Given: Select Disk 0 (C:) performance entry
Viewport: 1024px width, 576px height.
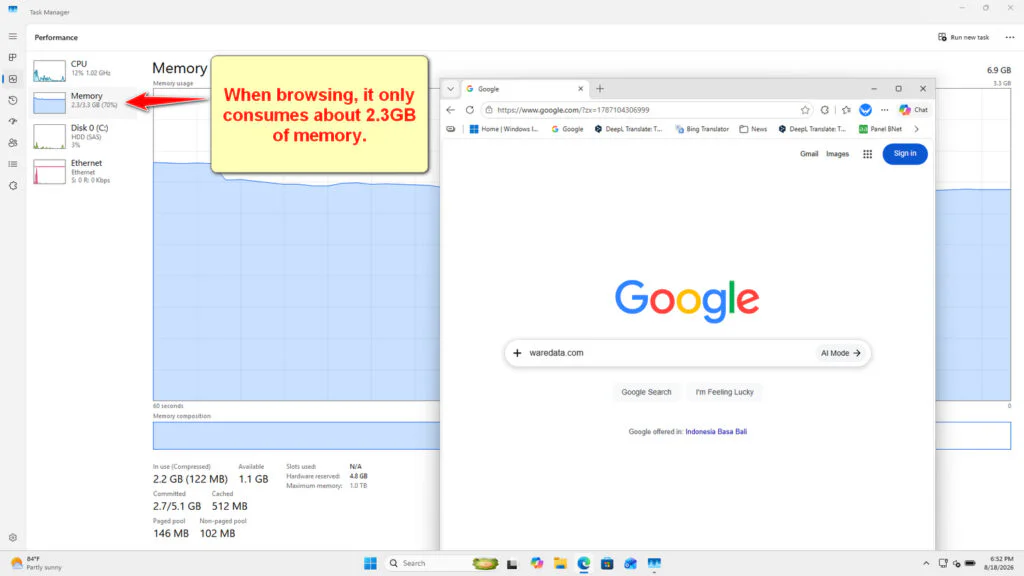Looking at the screenshot, I should point(82,136).
